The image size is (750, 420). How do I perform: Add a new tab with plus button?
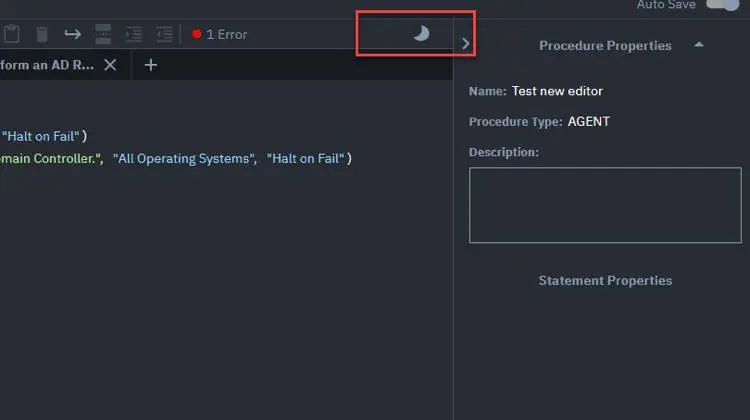point(151,65)
